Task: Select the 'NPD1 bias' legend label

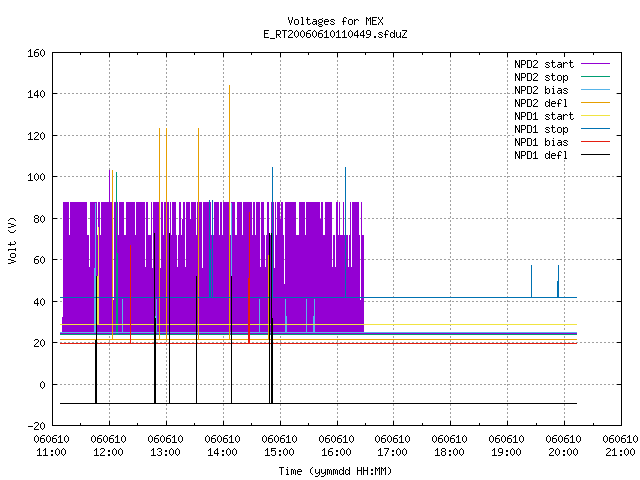Action: 541,142
